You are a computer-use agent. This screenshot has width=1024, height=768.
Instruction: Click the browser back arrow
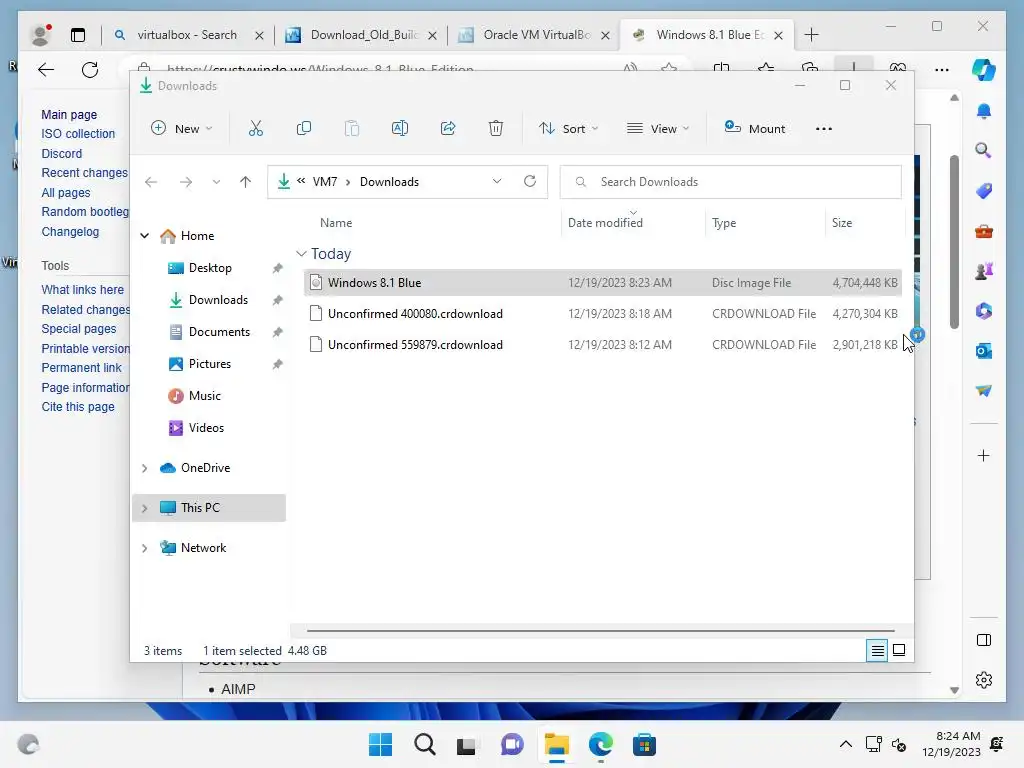click(x=46, y=70)
